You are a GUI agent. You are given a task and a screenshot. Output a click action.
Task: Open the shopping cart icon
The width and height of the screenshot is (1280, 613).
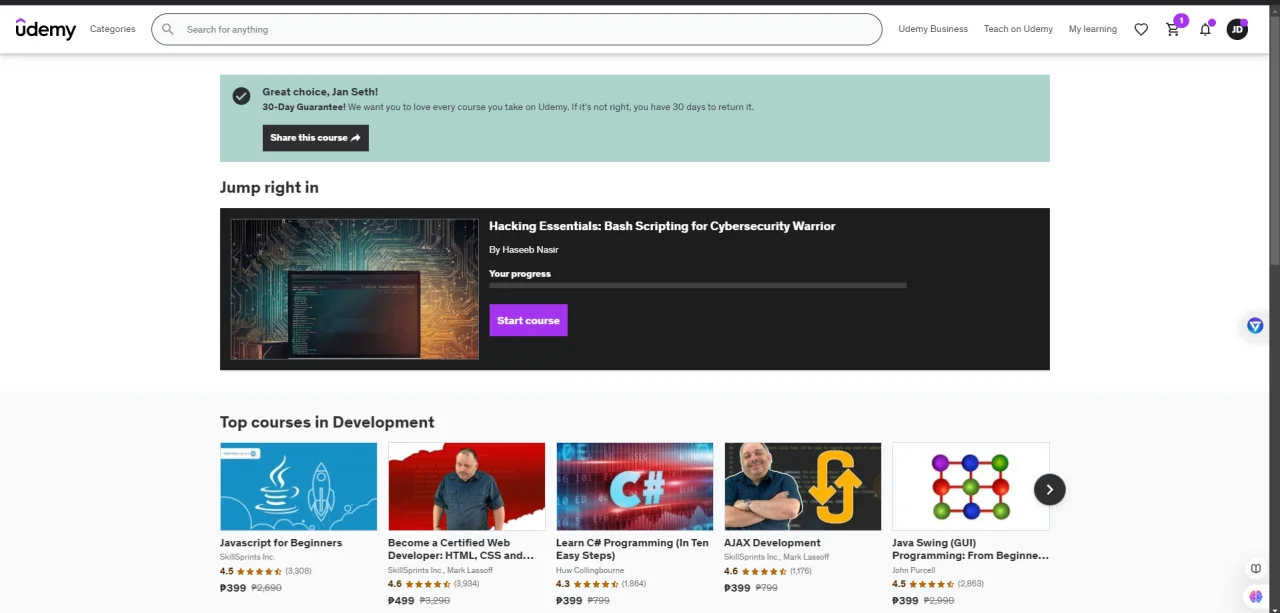(1173, 29)
